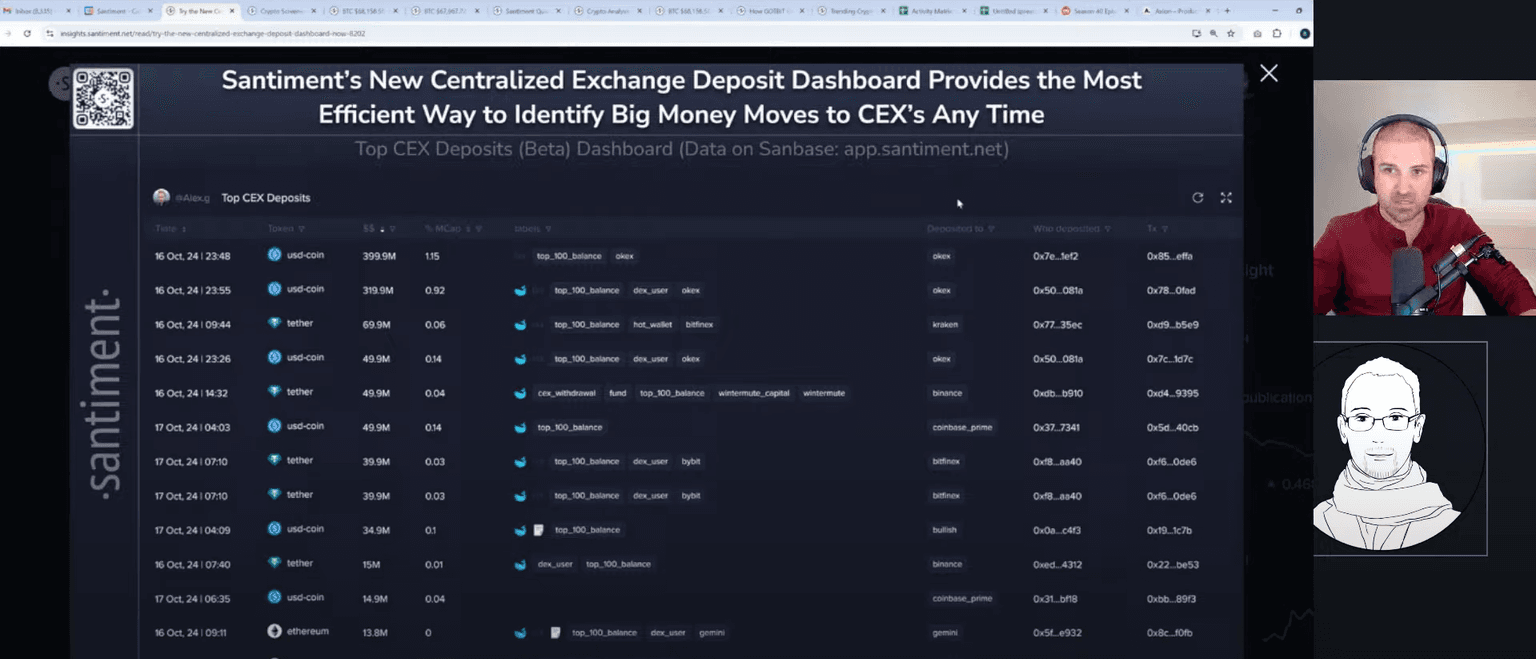Click the tether icon in the 69.9M row
Image resolution: width=1536 pixels, height=659 pixels.
(274, 324)
